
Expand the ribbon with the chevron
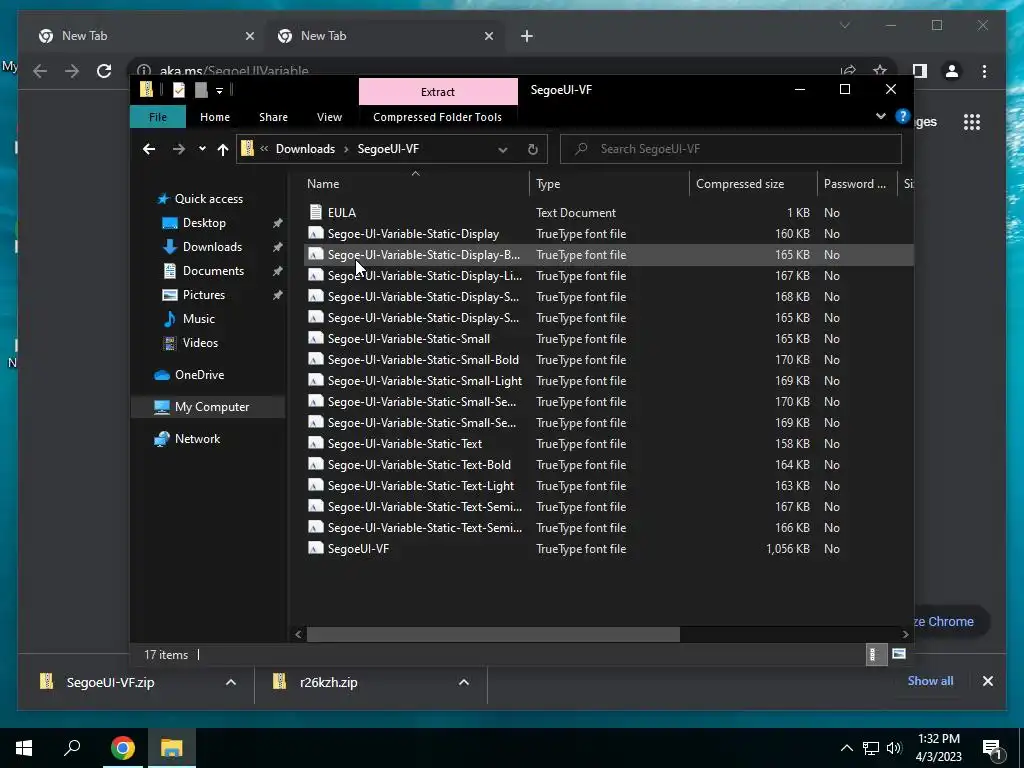click(880, 116)
